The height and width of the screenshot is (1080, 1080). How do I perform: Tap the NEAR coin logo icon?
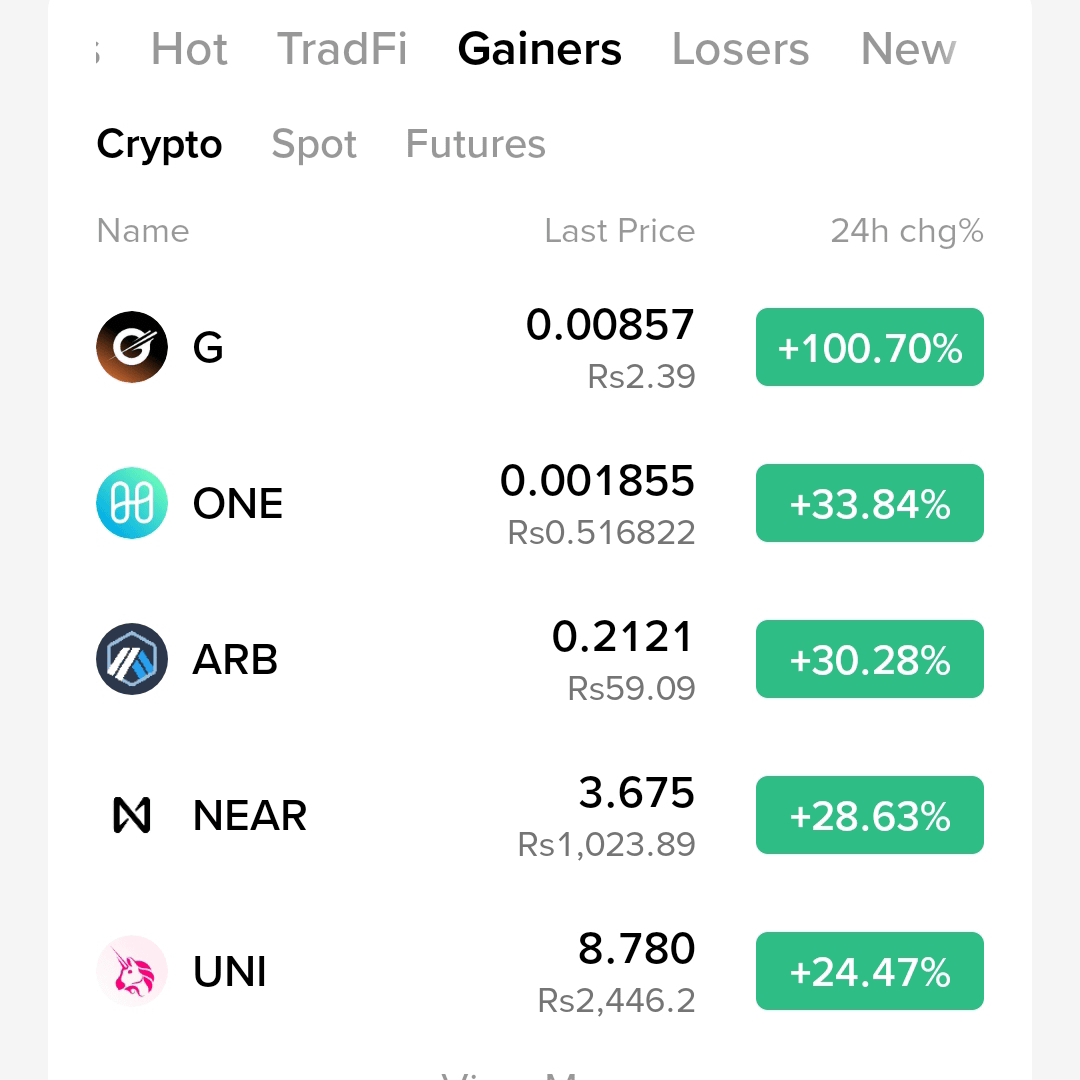(x=132, y=815)
